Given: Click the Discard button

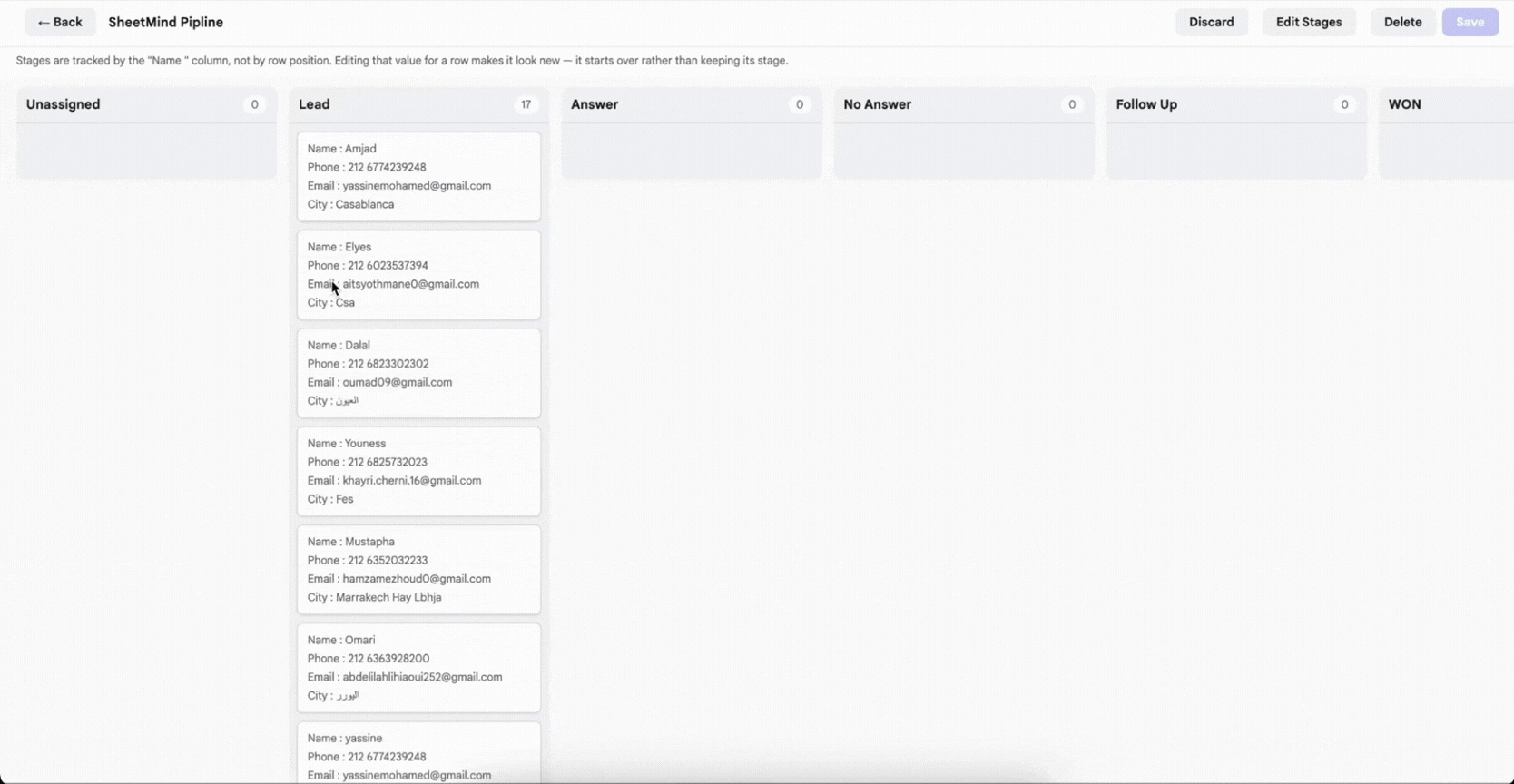Looking at the screenshot, I should [x=1211, y=22].
